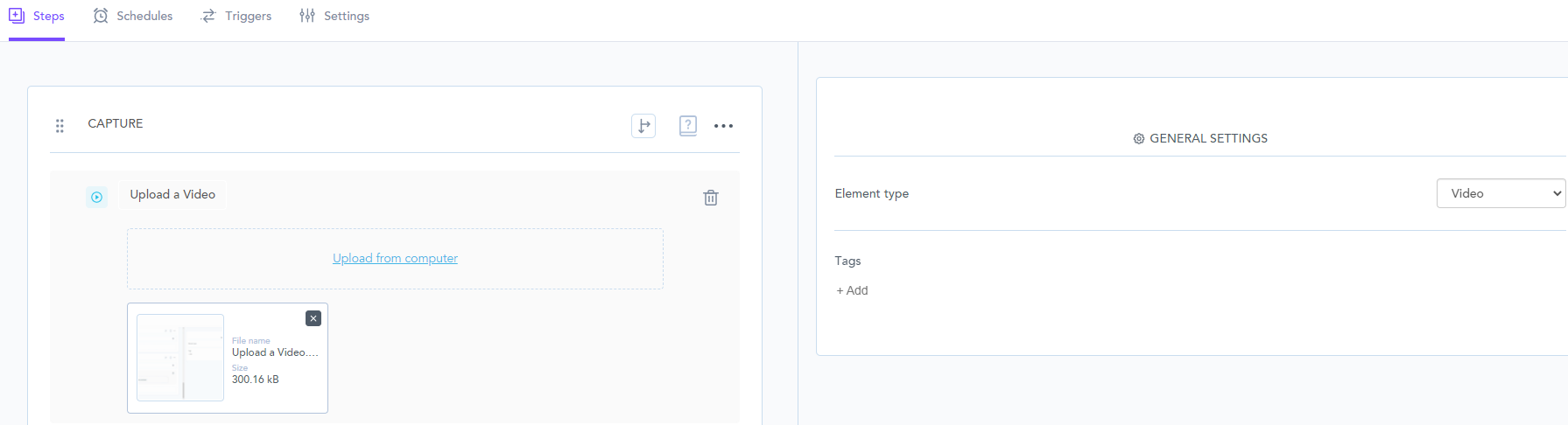Image resolution: width=1568 pixels, height=425 pixels.
Task: Open the three-dot more options menu
Action: [723, 126]
